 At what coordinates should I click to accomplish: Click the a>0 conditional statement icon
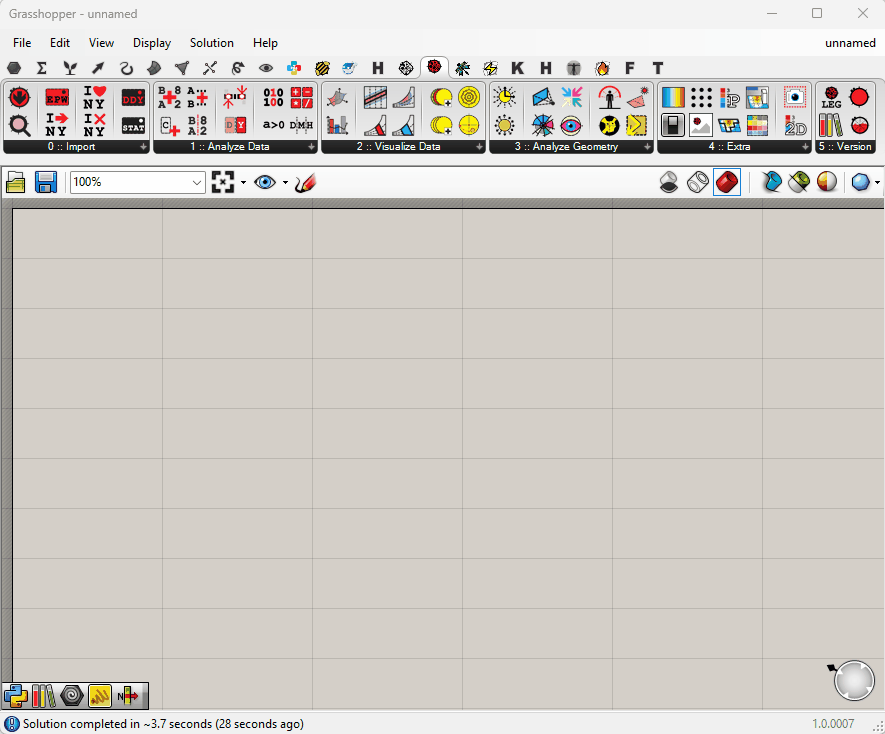click(x=273, y=125)
